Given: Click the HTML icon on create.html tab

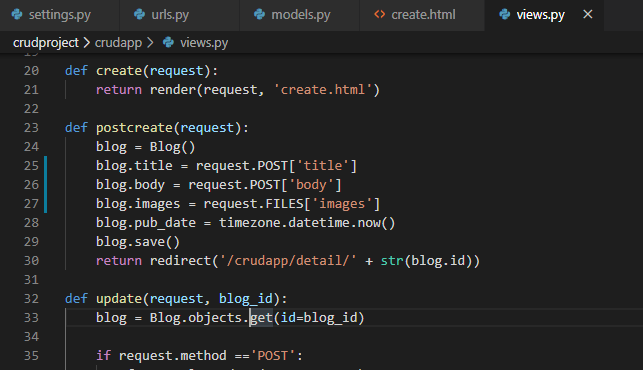Looking at the screenshot, I should (380, 14).
